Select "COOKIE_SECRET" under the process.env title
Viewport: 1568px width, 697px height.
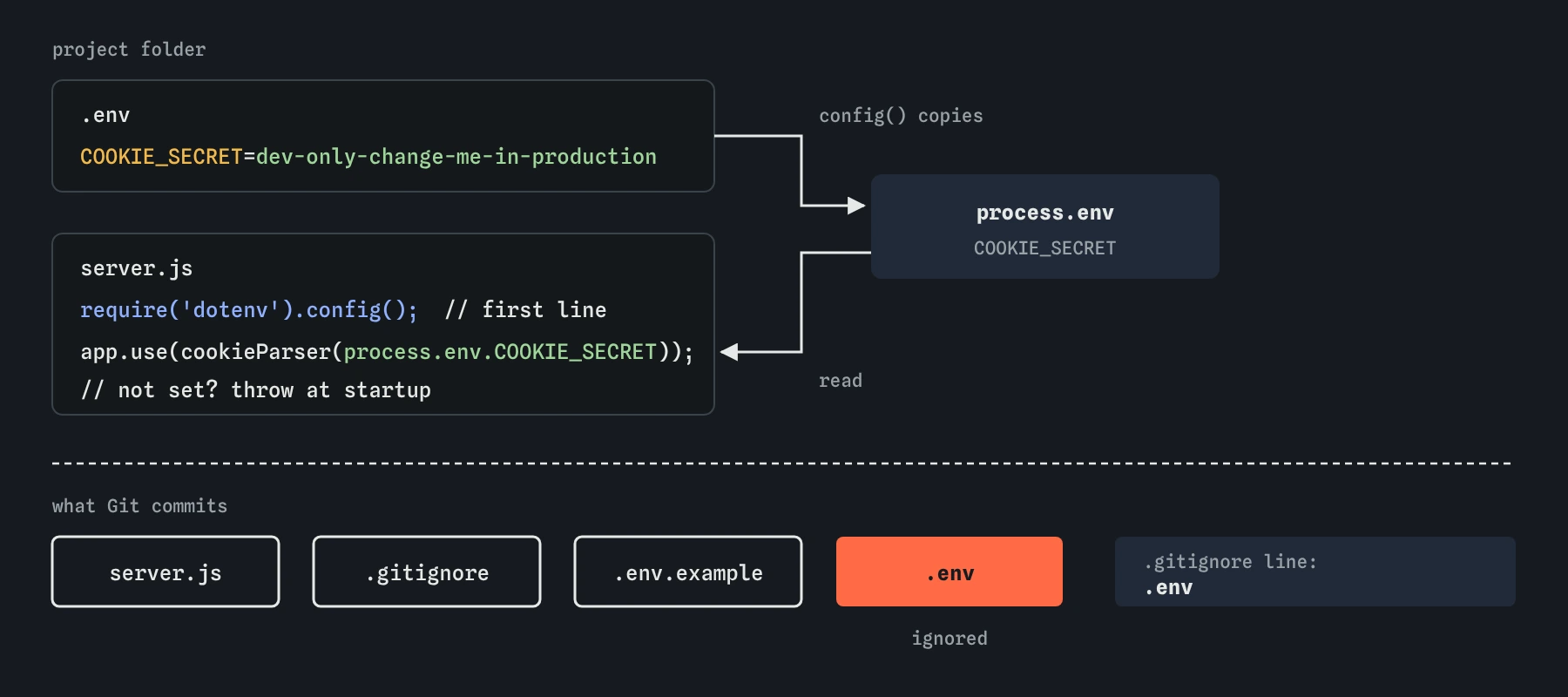1045,248
